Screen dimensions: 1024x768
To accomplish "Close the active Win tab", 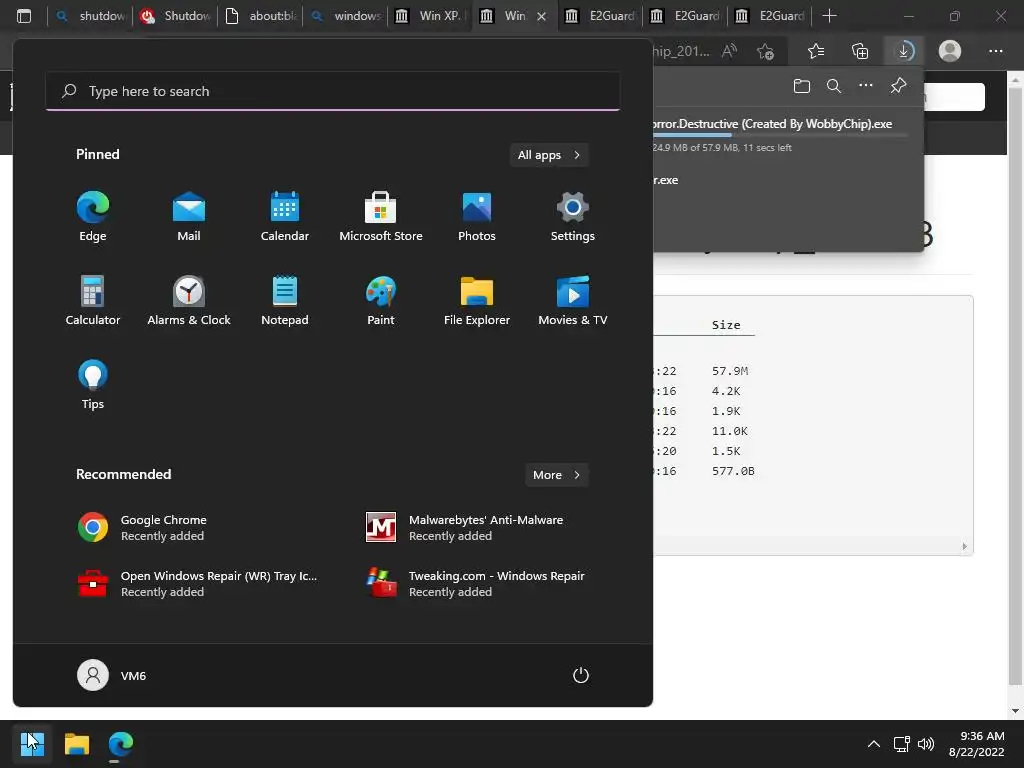I will click(541, 16).
